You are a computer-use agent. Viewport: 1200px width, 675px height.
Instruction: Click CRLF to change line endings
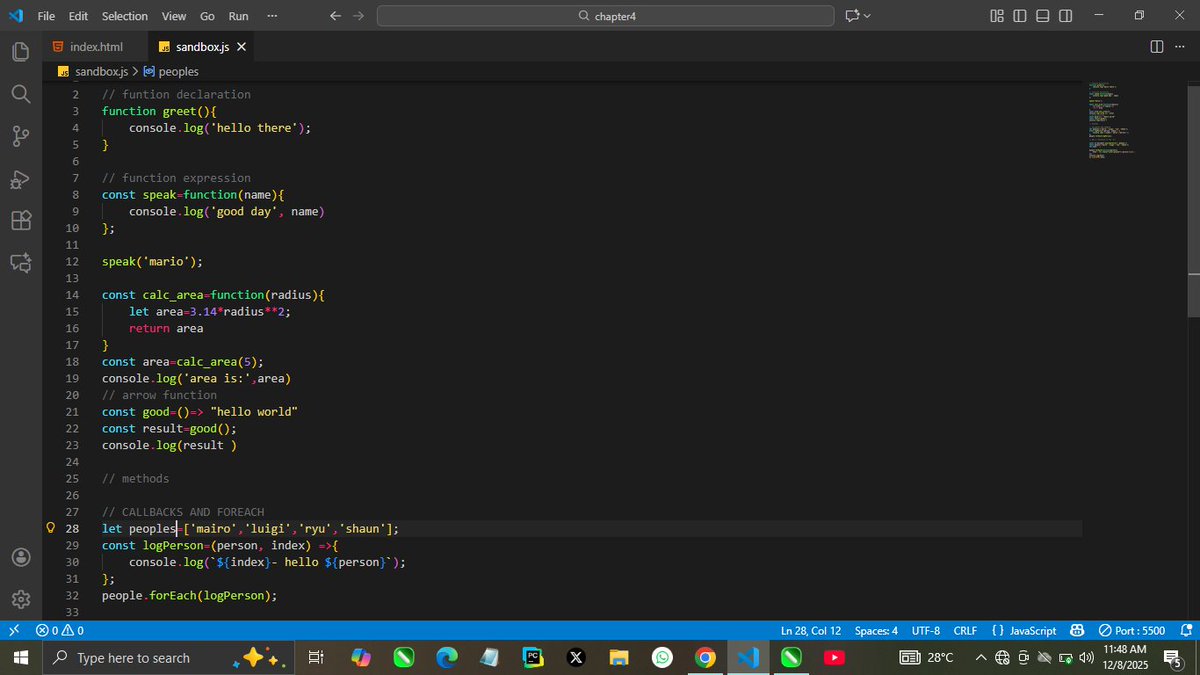click(x=964, y=630)
